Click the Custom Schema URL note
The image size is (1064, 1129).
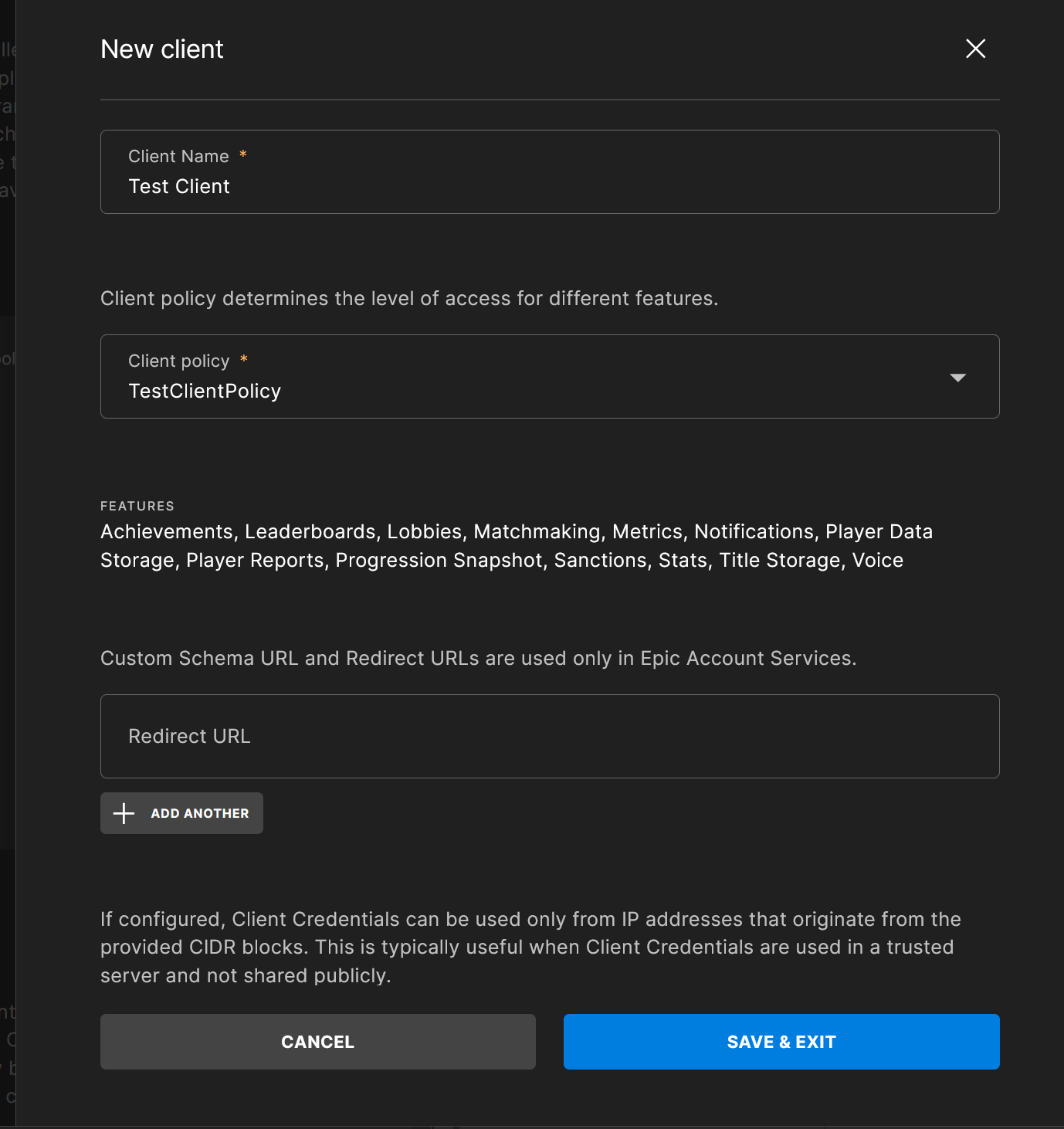coord(478,658)
